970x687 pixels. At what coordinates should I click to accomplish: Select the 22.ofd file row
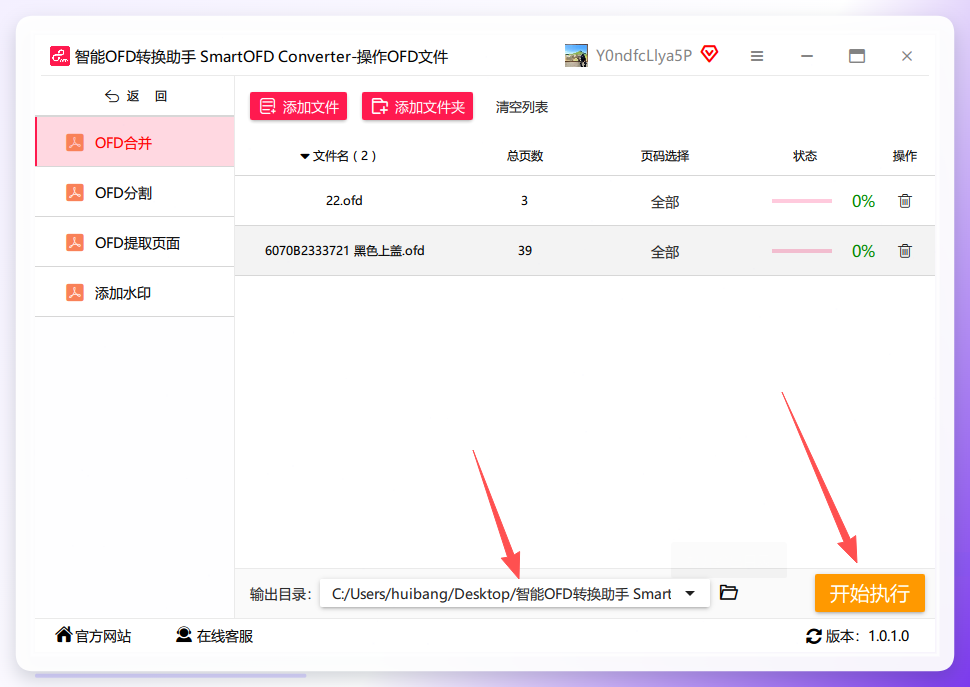[x=585, y=200]
